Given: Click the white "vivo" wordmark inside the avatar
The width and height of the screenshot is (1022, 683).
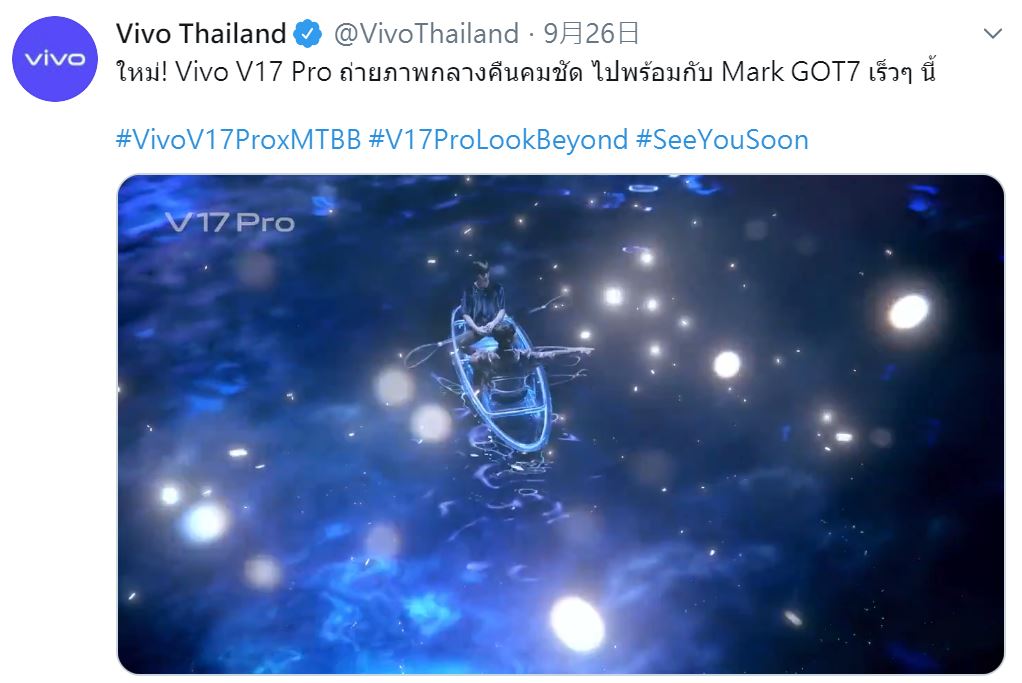Looking at the screenshot, I should click(55, 59).
